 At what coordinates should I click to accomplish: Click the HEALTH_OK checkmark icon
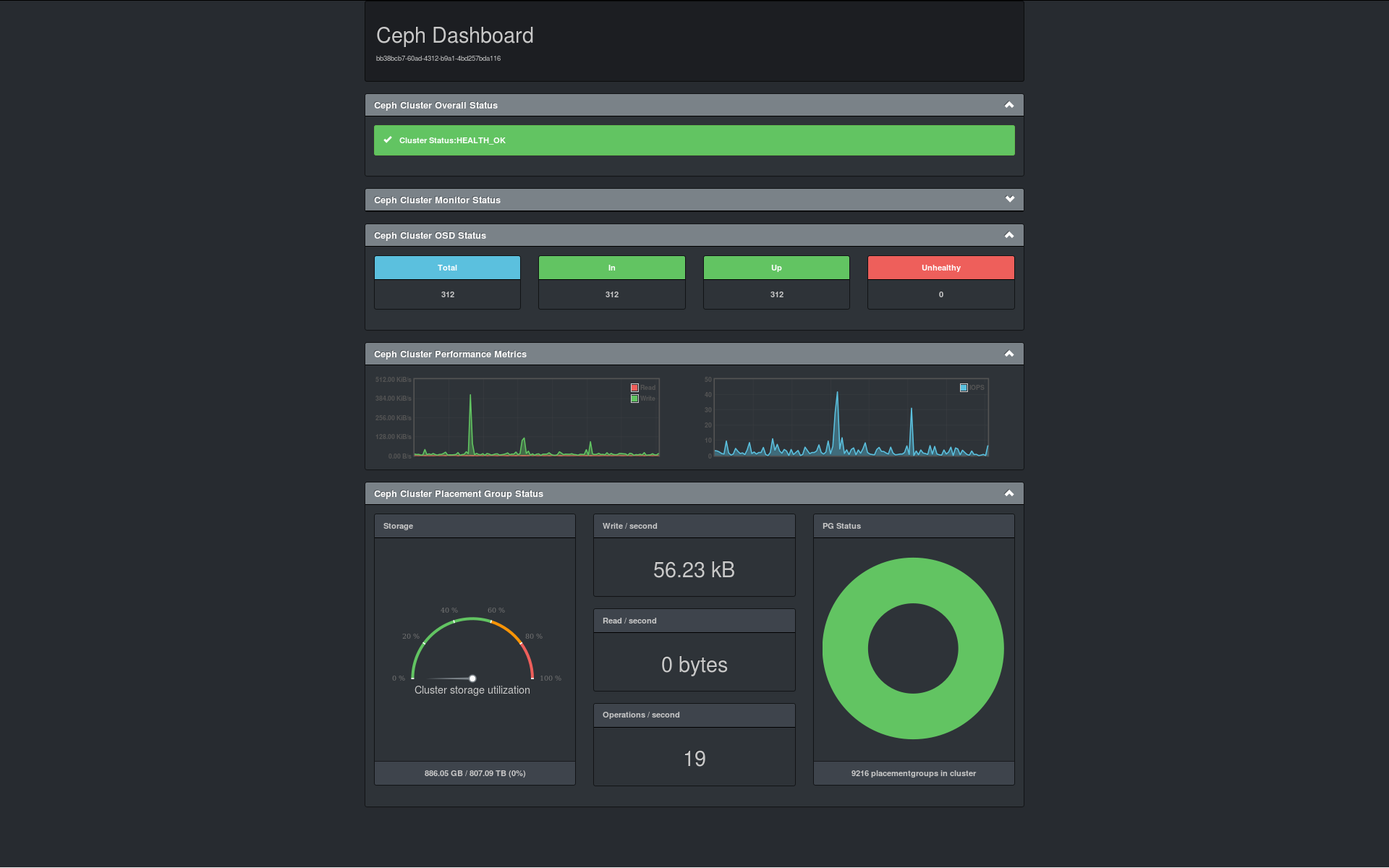click(x=388, y=140)
